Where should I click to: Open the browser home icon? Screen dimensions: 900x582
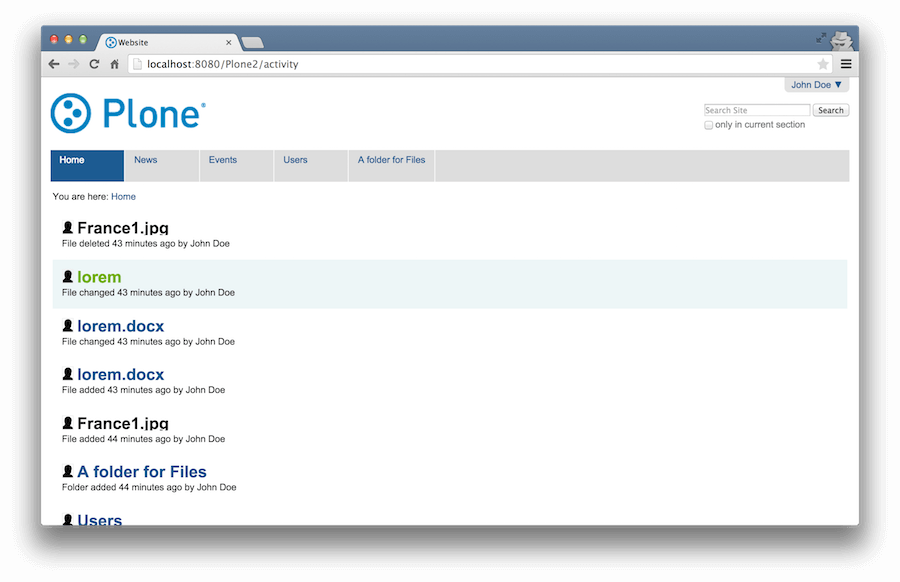114,64
